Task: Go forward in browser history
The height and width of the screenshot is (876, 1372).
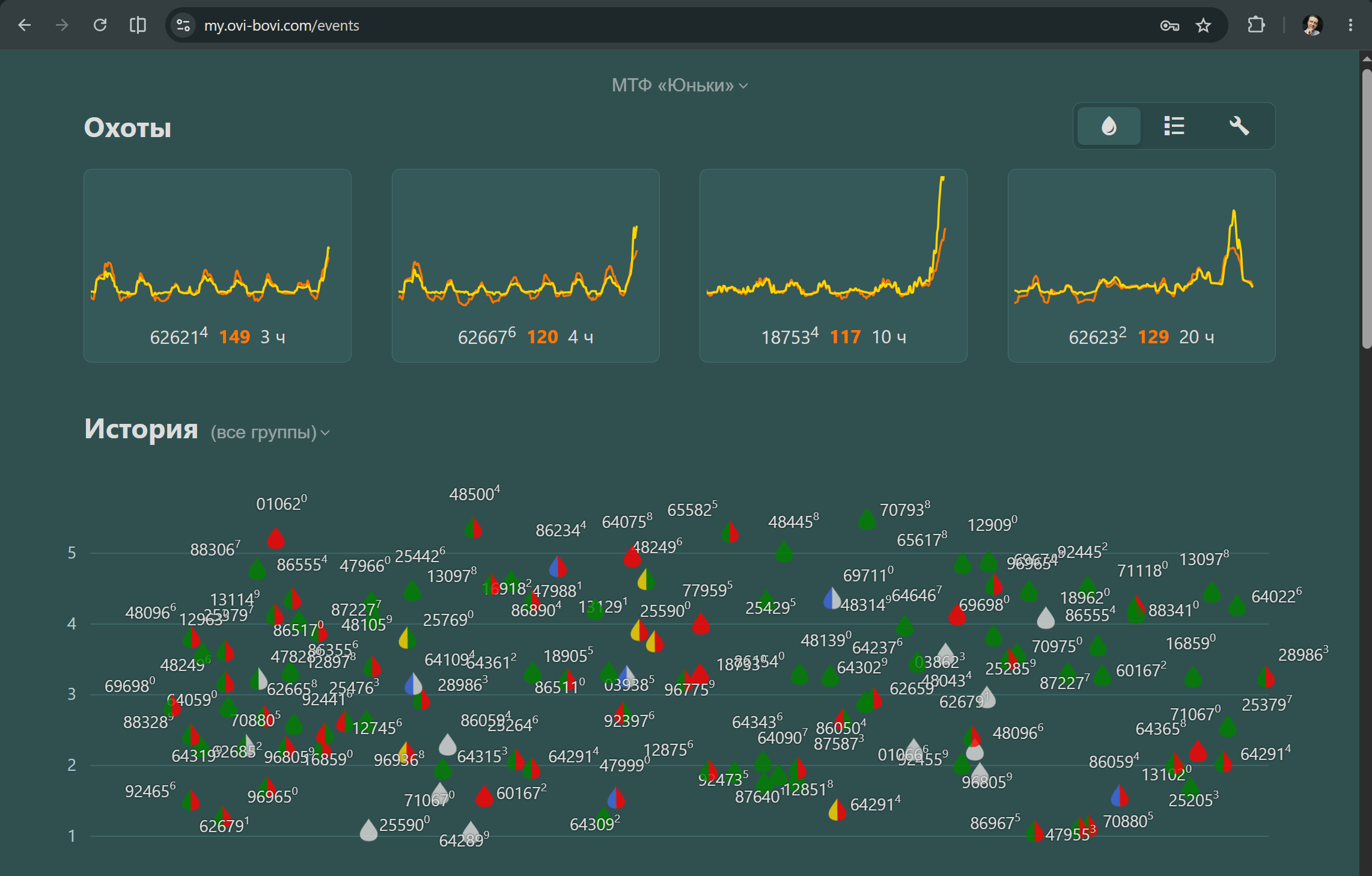Action: 62,25
